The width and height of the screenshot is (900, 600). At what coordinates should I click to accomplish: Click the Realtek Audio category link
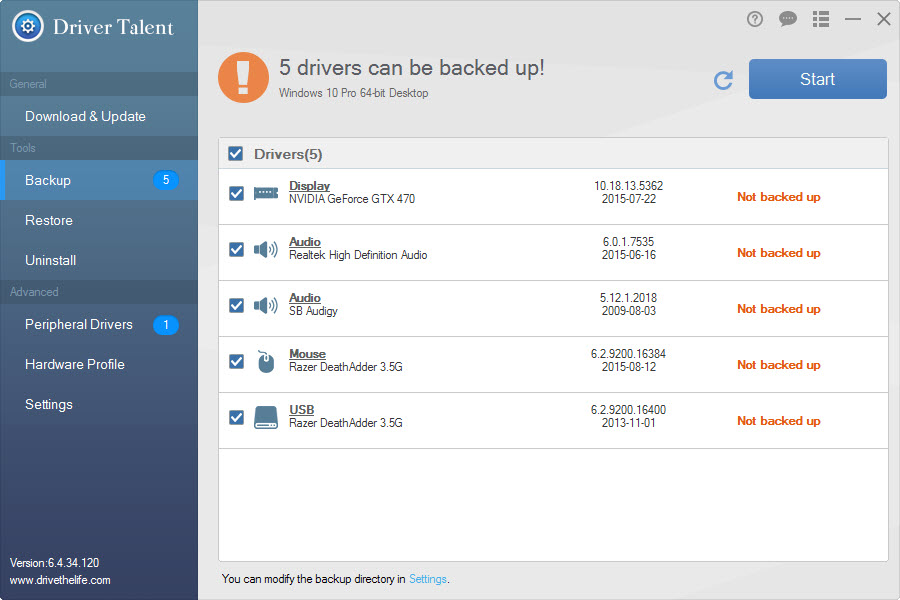(305, 242)
